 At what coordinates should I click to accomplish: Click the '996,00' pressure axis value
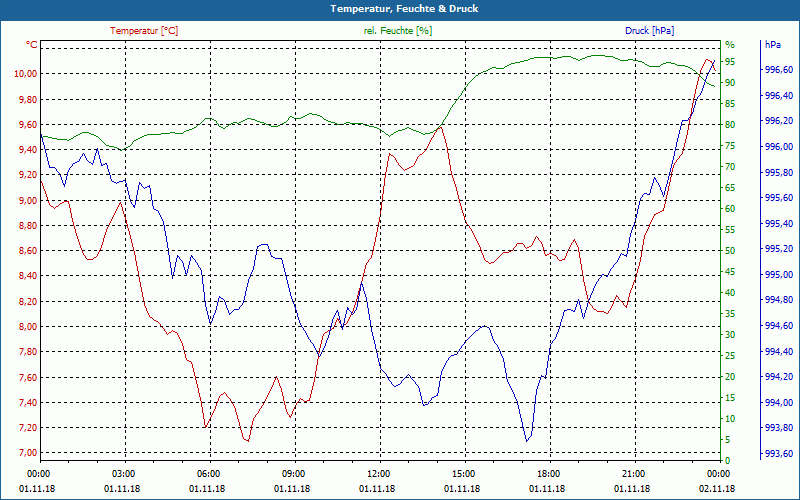coord(780,147)
